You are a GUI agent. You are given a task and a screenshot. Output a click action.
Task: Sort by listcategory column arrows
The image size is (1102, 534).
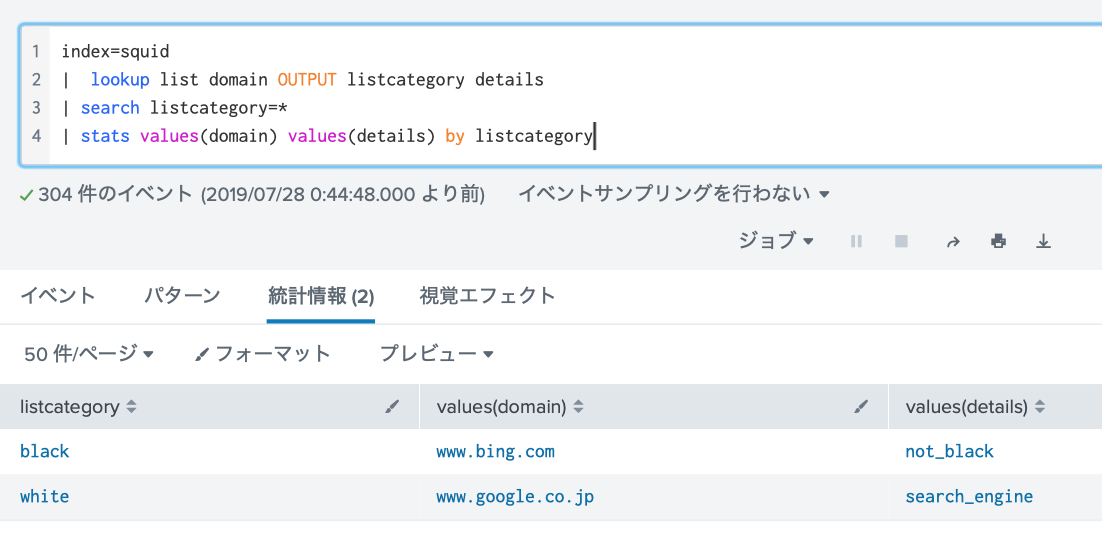131,407
